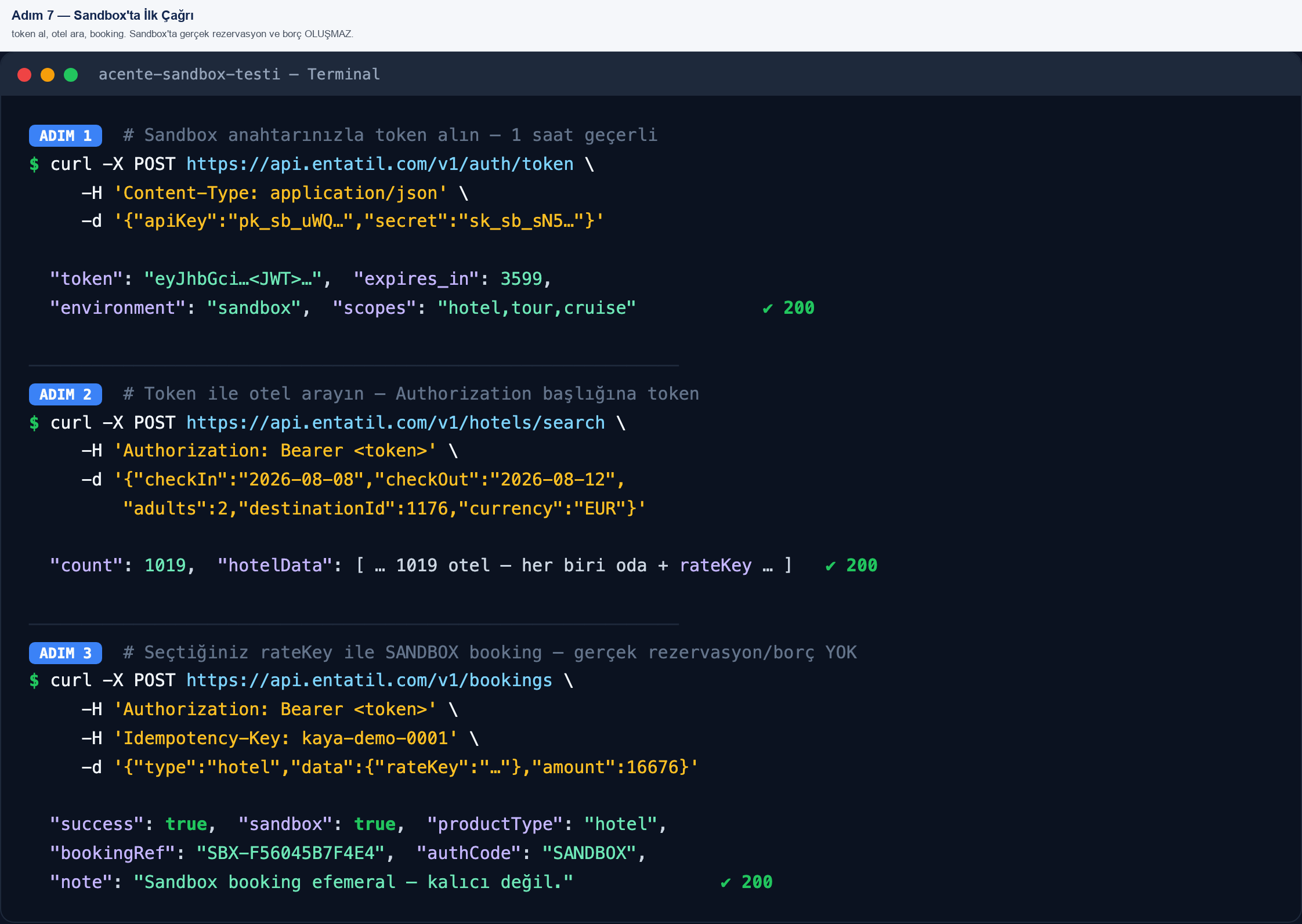Click the authCode "SANDBOX" value
This screenshot has width=1302, height=924.
[589, 853]
